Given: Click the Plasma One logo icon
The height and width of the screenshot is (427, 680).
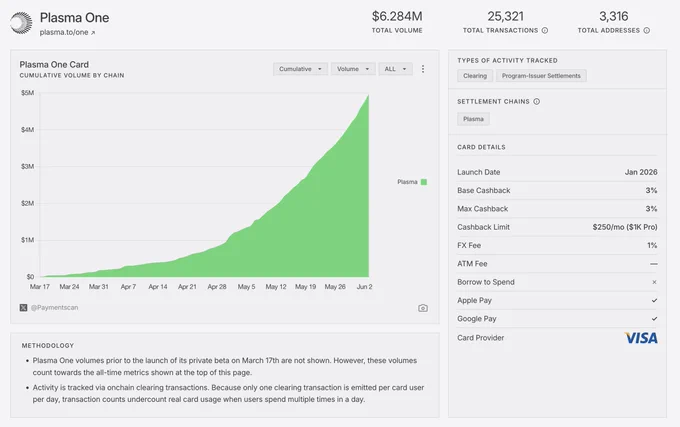Looking at the screenshot, I should click(21, 23).
